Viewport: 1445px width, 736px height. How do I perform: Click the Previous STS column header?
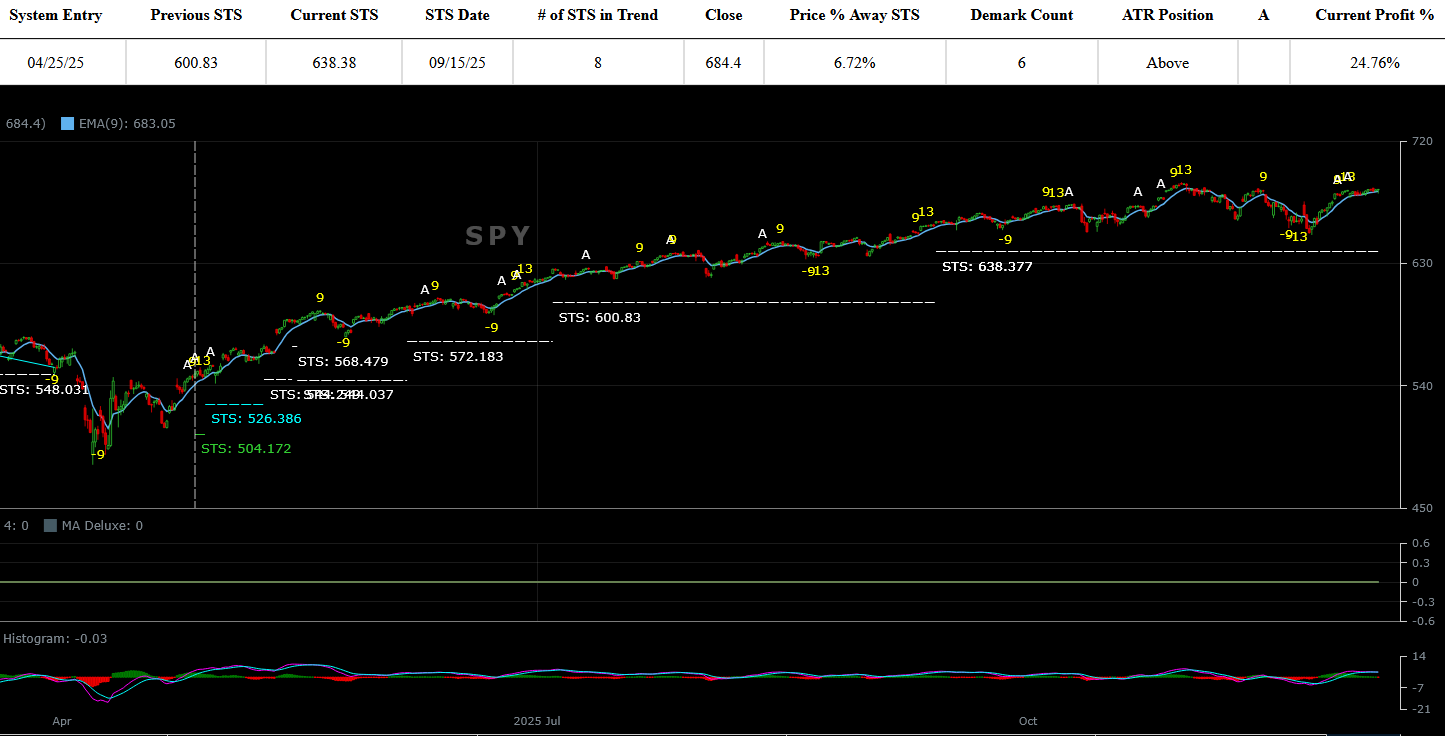[196, 15]
